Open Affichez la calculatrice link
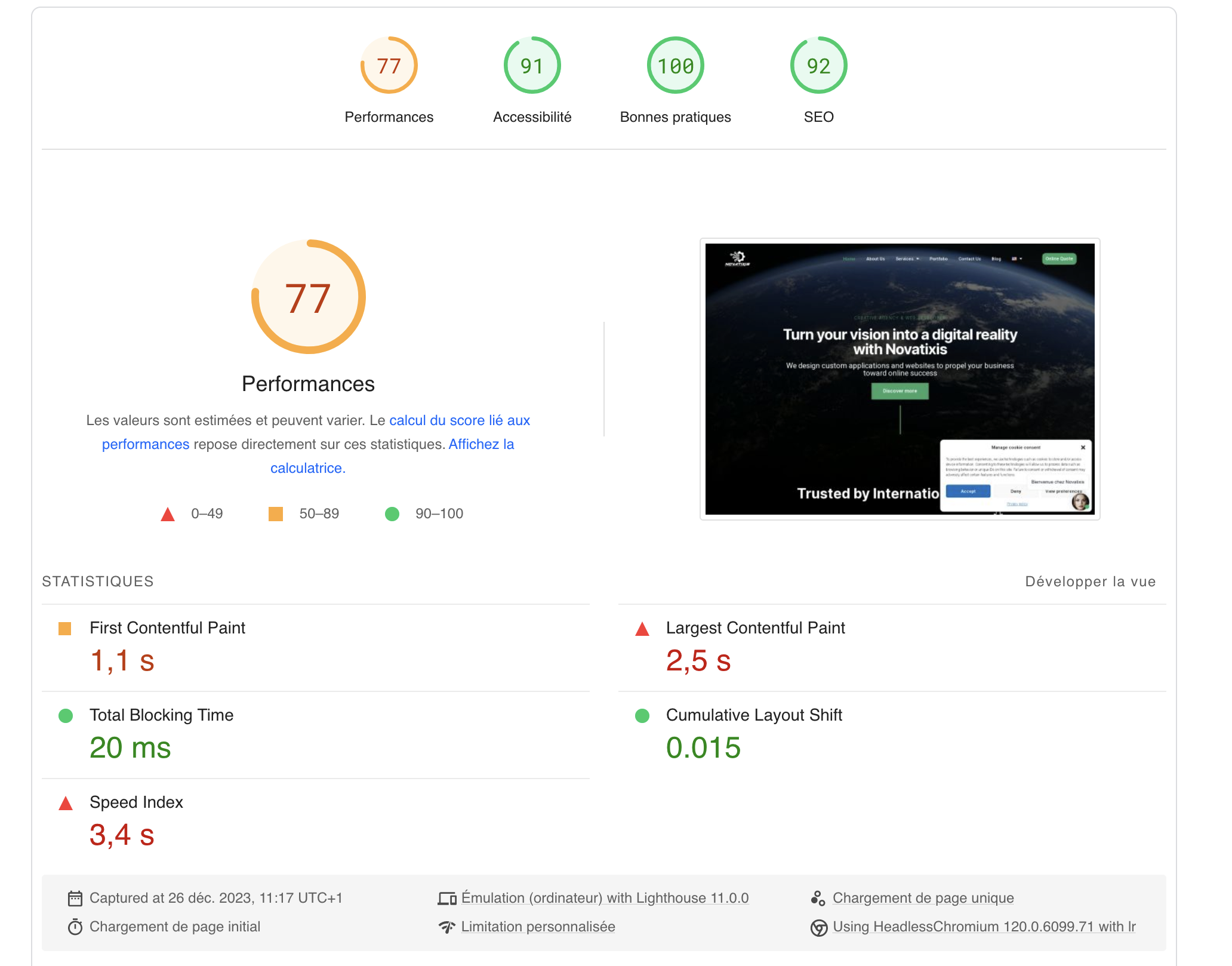Image resolution: width=1232 pixels, height=966 pixels. [481, 444]
